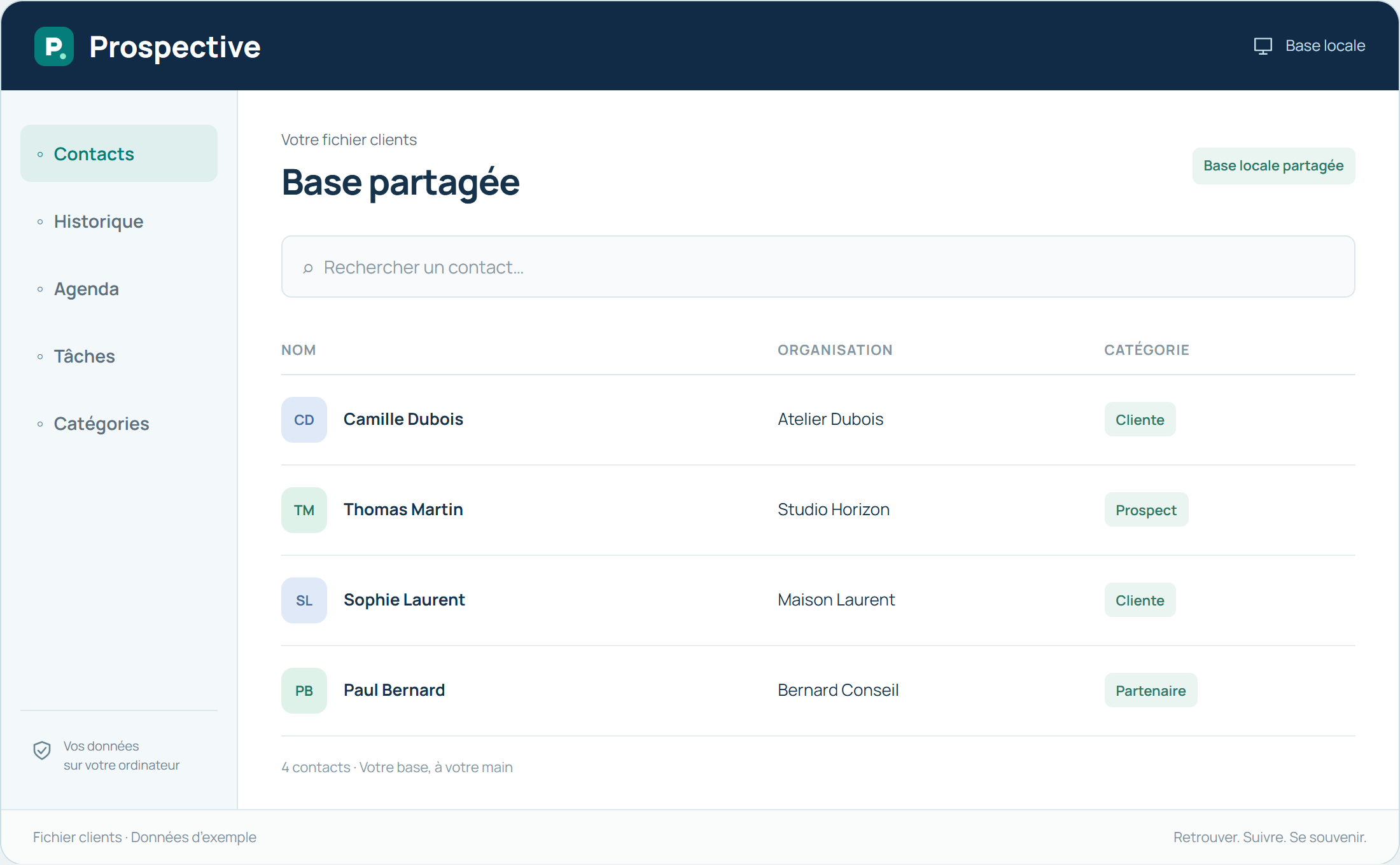Screen dimensions: 1400x865
Task: Click 'Retrouver. Suivre. Se souvenir.' footer tagline
Action: coord(1270,837)
